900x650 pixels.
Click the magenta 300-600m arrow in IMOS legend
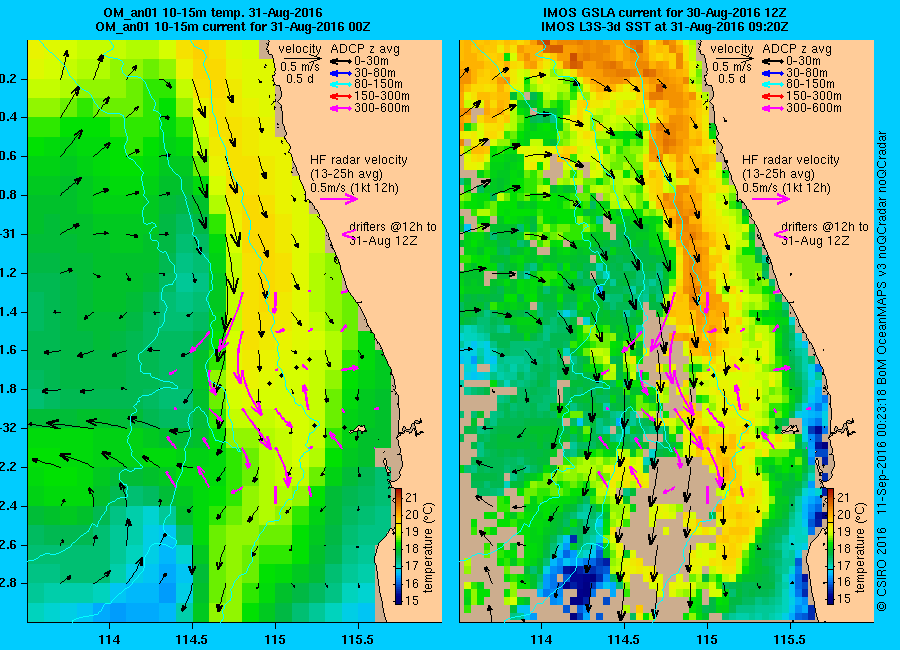click(x=773, y=108)
